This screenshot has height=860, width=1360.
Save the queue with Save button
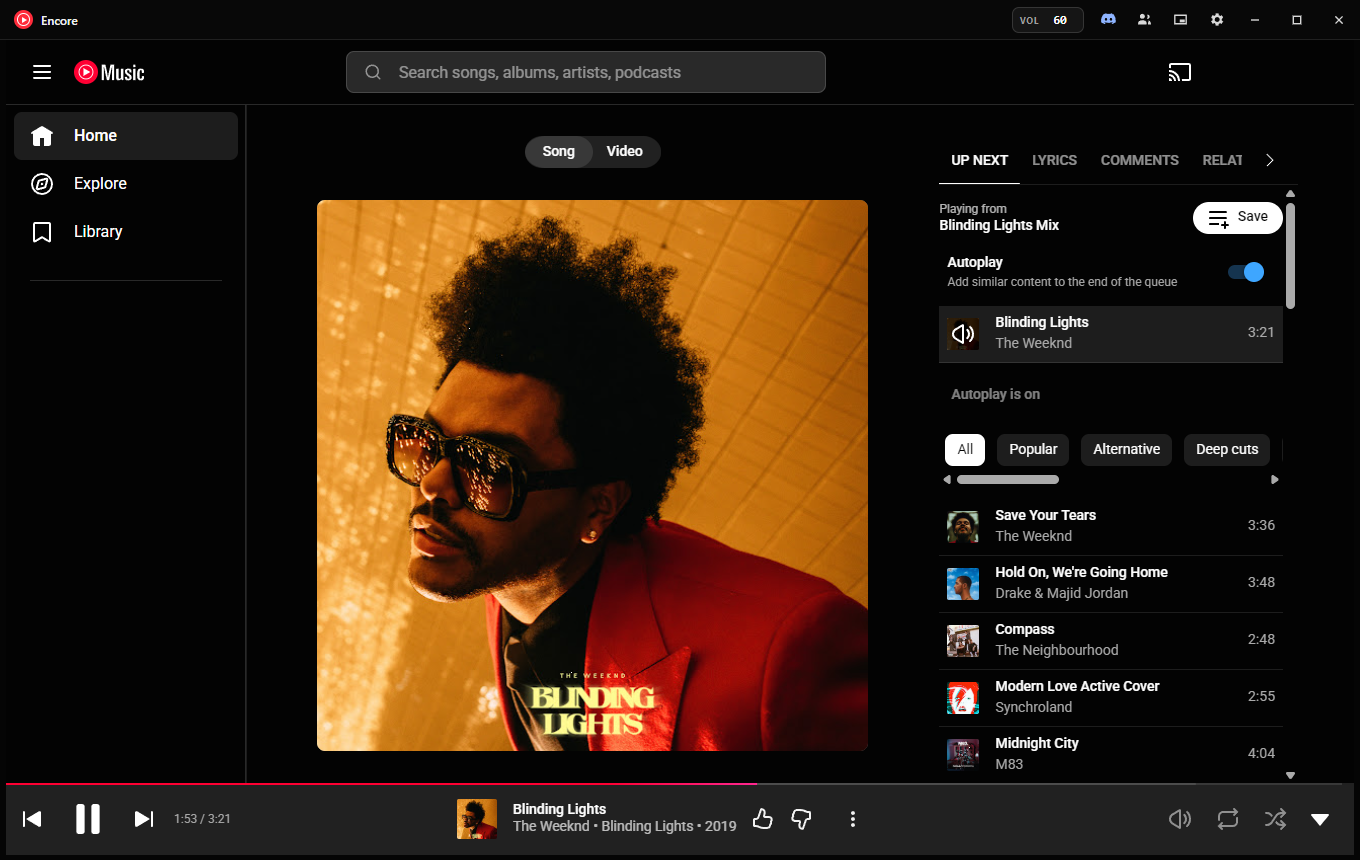[1238, 217]
